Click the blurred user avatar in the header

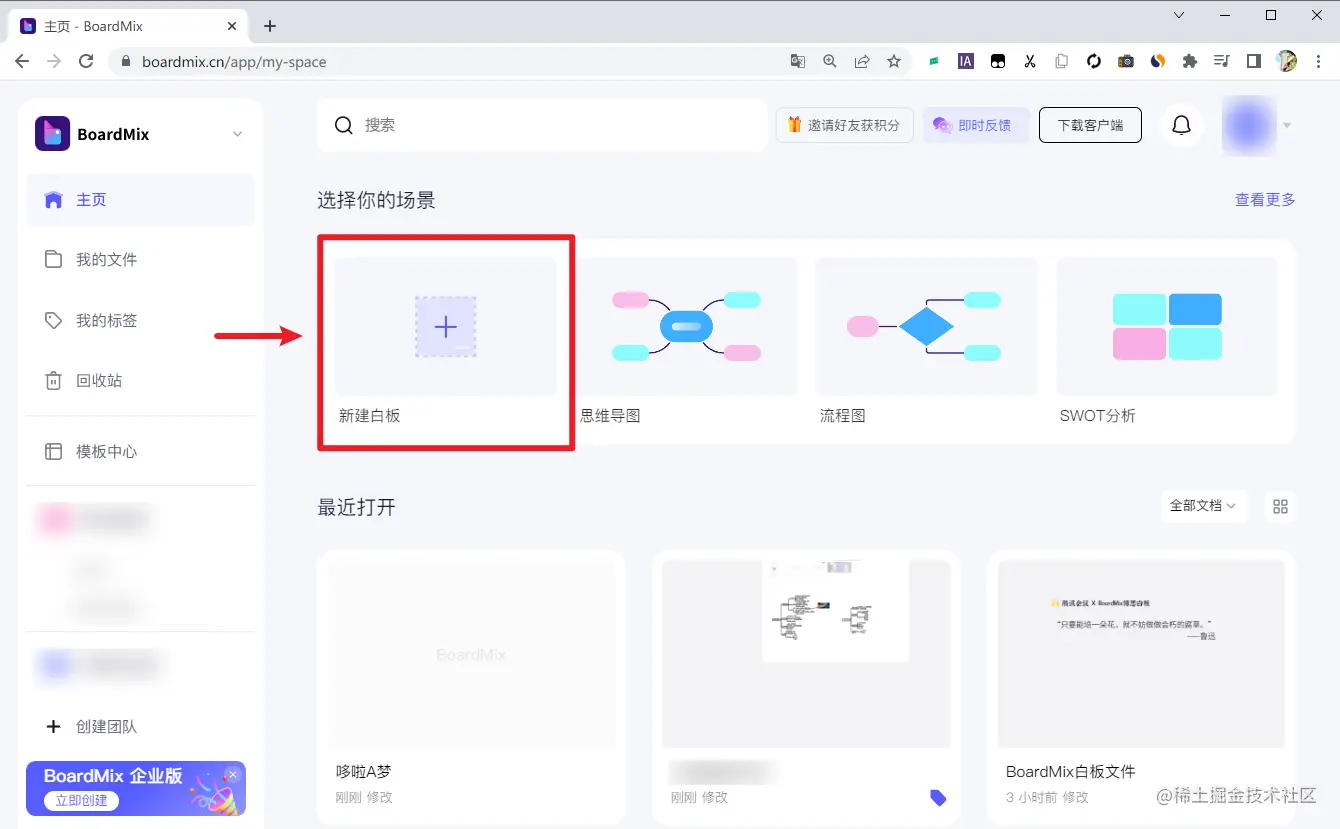[1248, 125]
